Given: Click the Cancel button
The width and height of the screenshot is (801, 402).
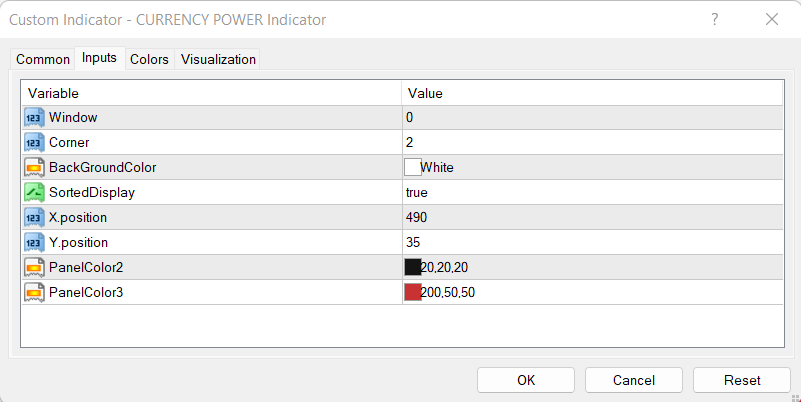Looking at the screenshot, I should [634, 380].
